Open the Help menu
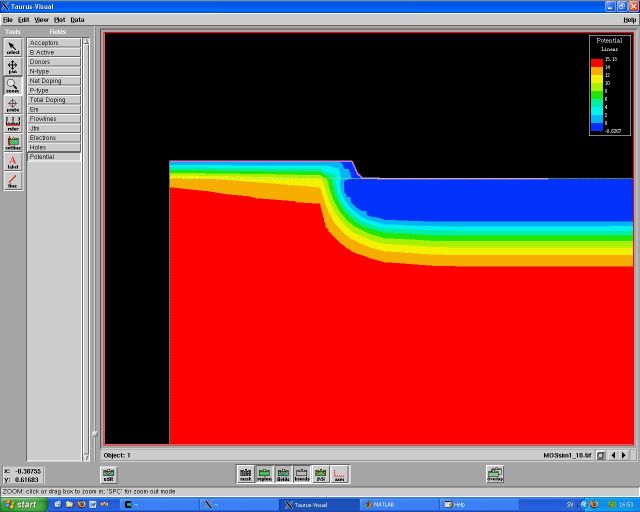This screenshot has width=640, height=512. click(629, 19)
